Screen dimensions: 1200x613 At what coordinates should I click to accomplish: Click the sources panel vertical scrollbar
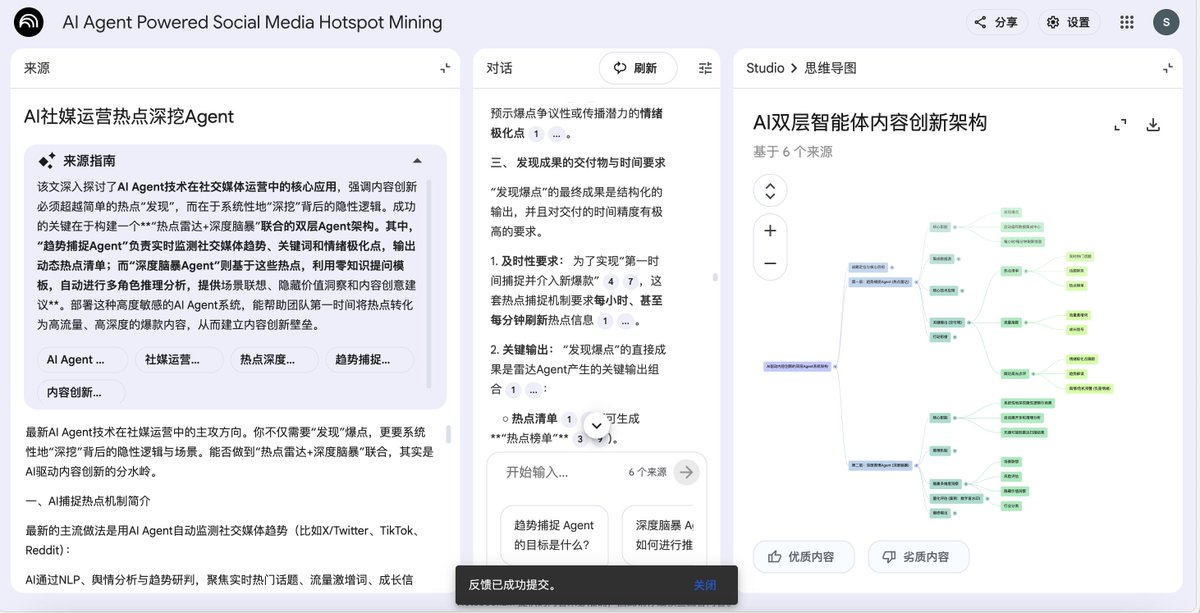(x=448, y=434)
